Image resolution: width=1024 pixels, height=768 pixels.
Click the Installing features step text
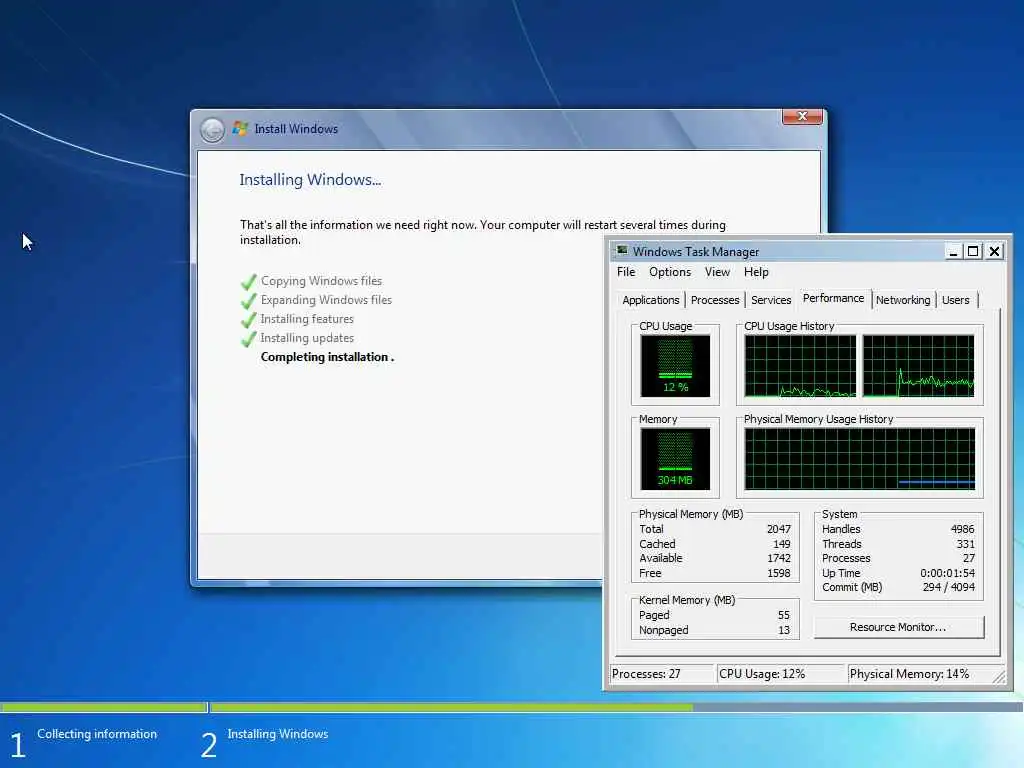[x=307, y=319]
